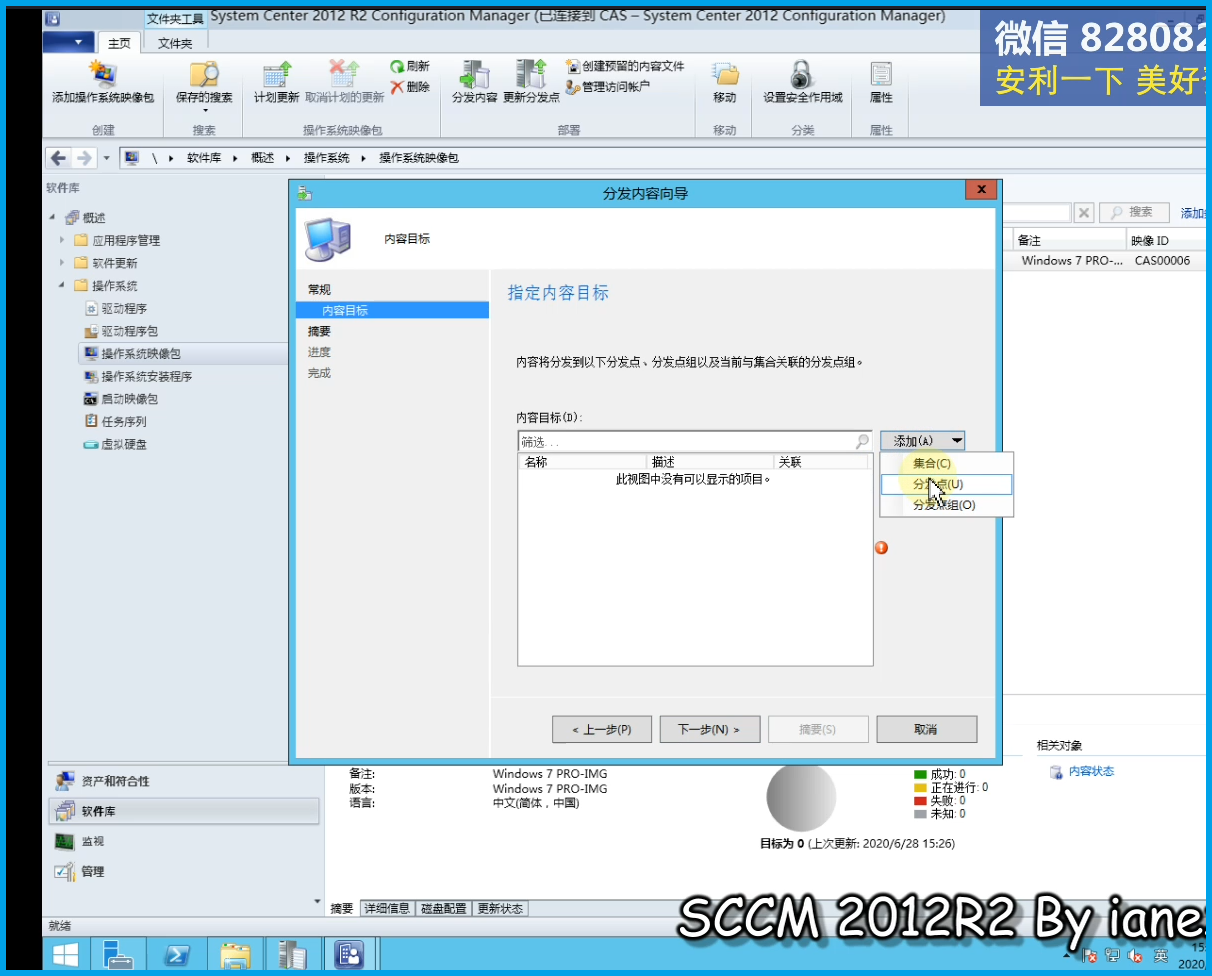Click the 描述 column header

pyautogui.click(x=711, y=462)
